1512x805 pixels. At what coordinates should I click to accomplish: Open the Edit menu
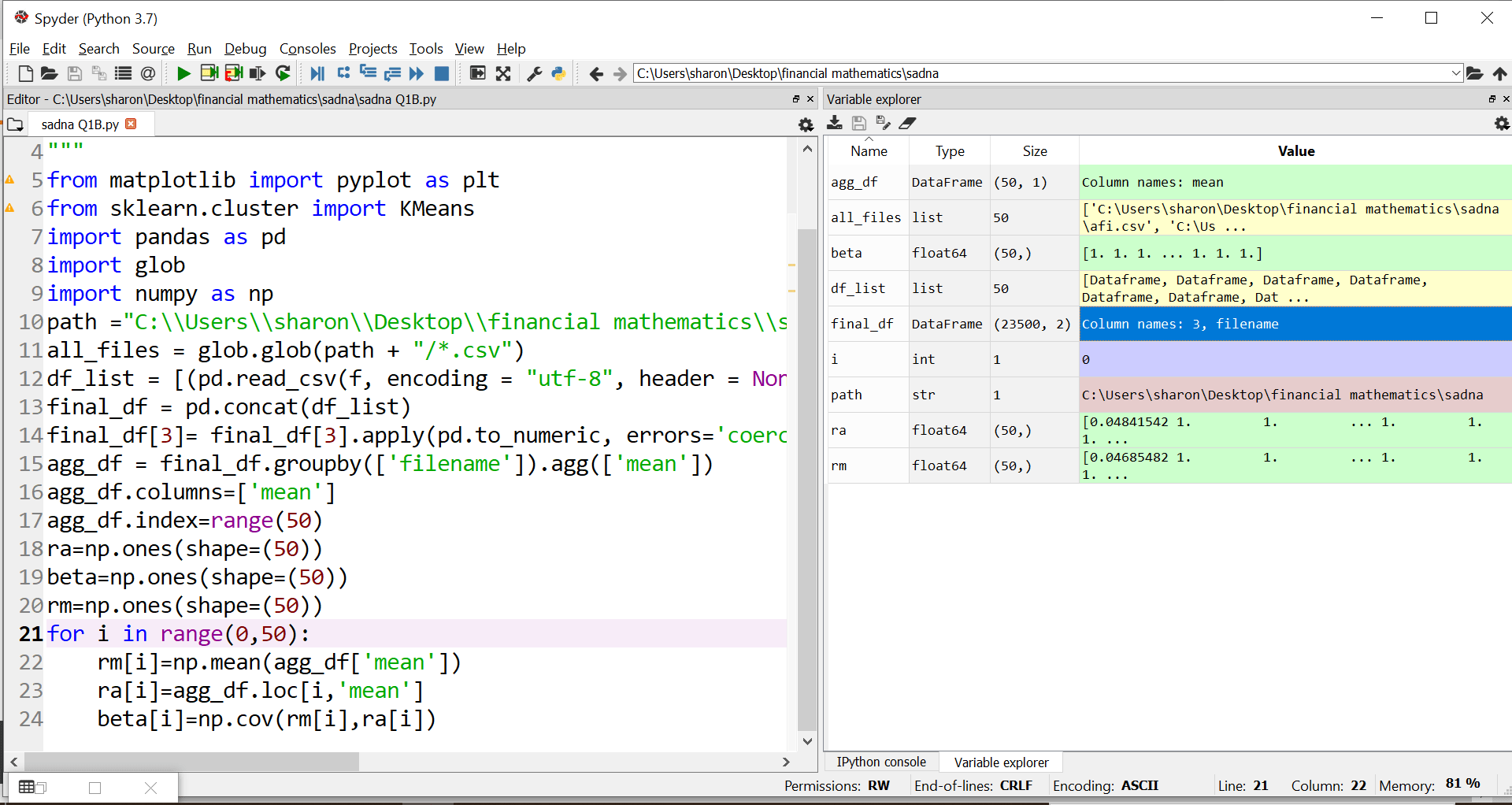[x=54, y=49]
